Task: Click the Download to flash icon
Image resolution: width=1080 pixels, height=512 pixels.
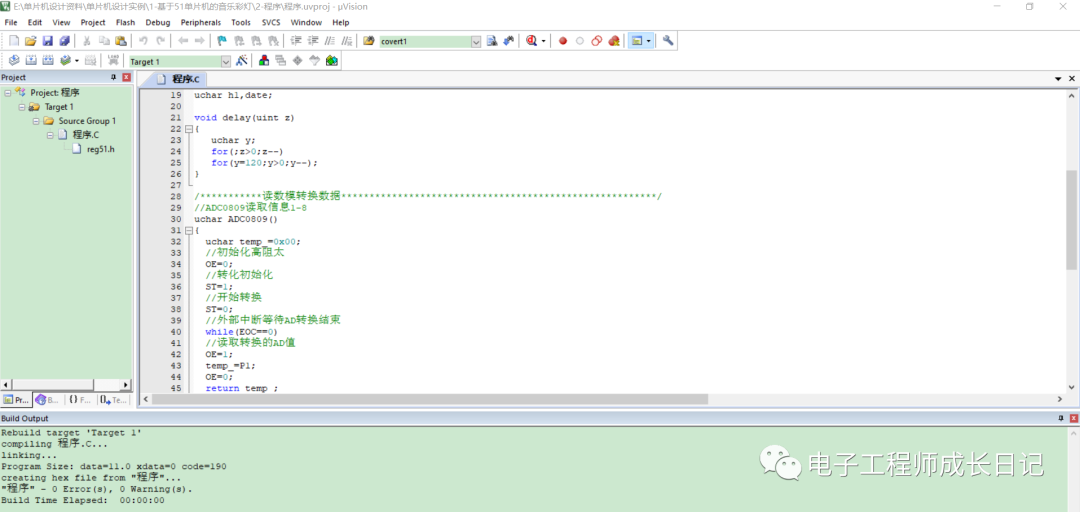Action: pos(112,61)
